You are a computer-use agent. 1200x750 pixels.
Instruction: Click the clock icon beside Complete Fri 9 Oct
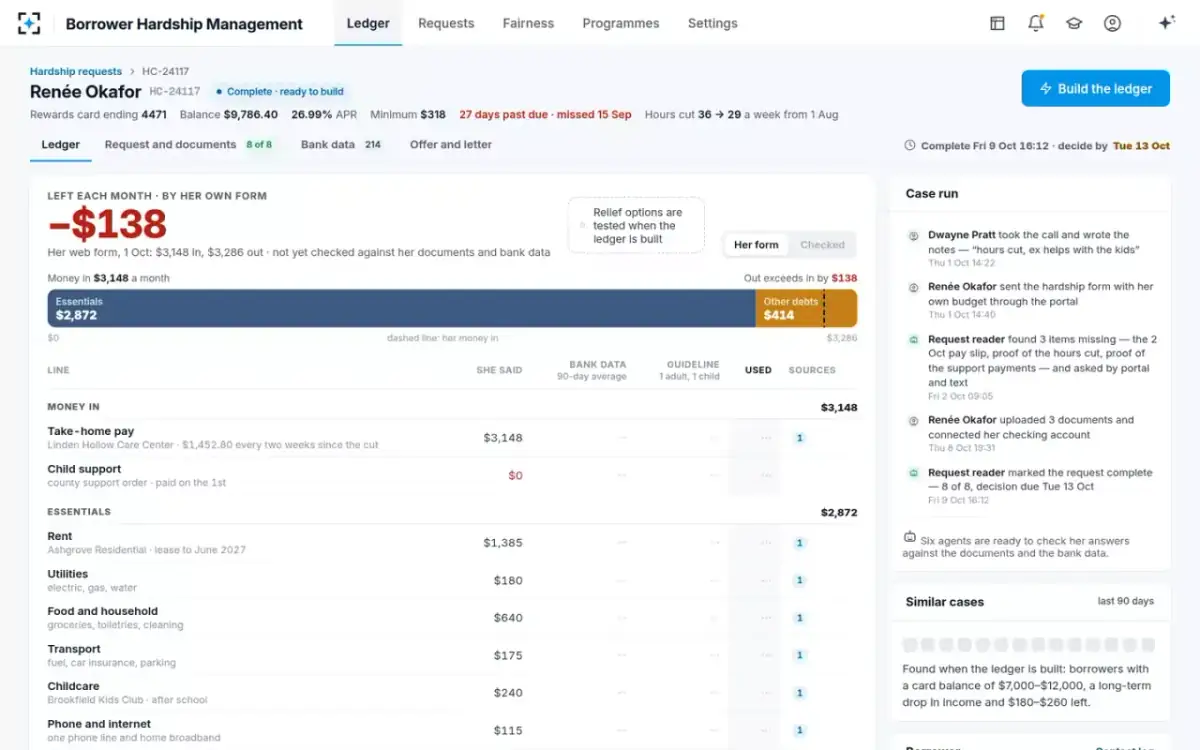(909, 146)
